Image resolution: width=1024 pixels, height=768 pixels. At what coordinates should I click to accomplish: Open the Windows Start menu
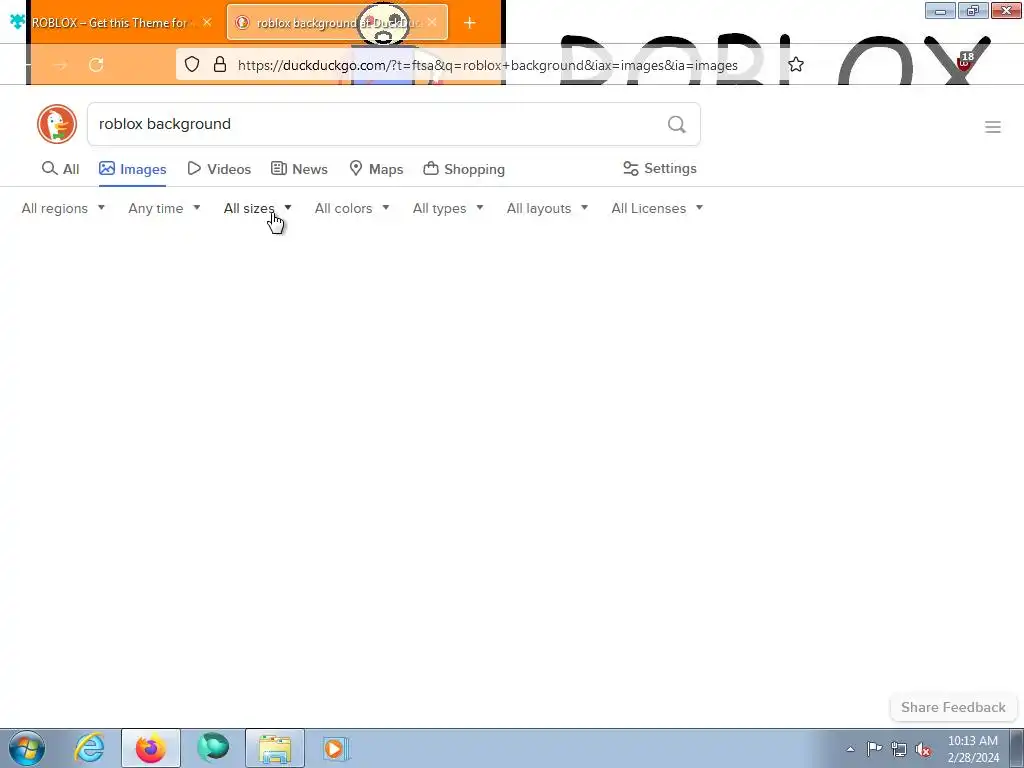tap(27, 748)
